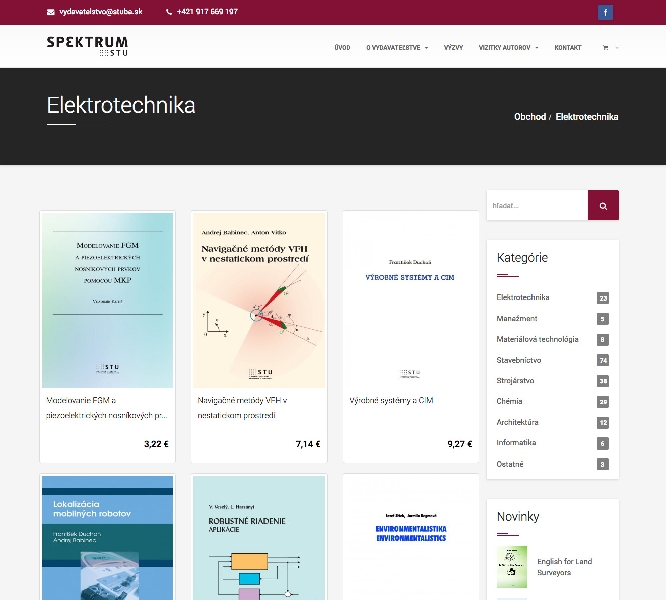666x600 pixels.
Task: Click the Spektrum STU logo
Action: tap(87, 46)
